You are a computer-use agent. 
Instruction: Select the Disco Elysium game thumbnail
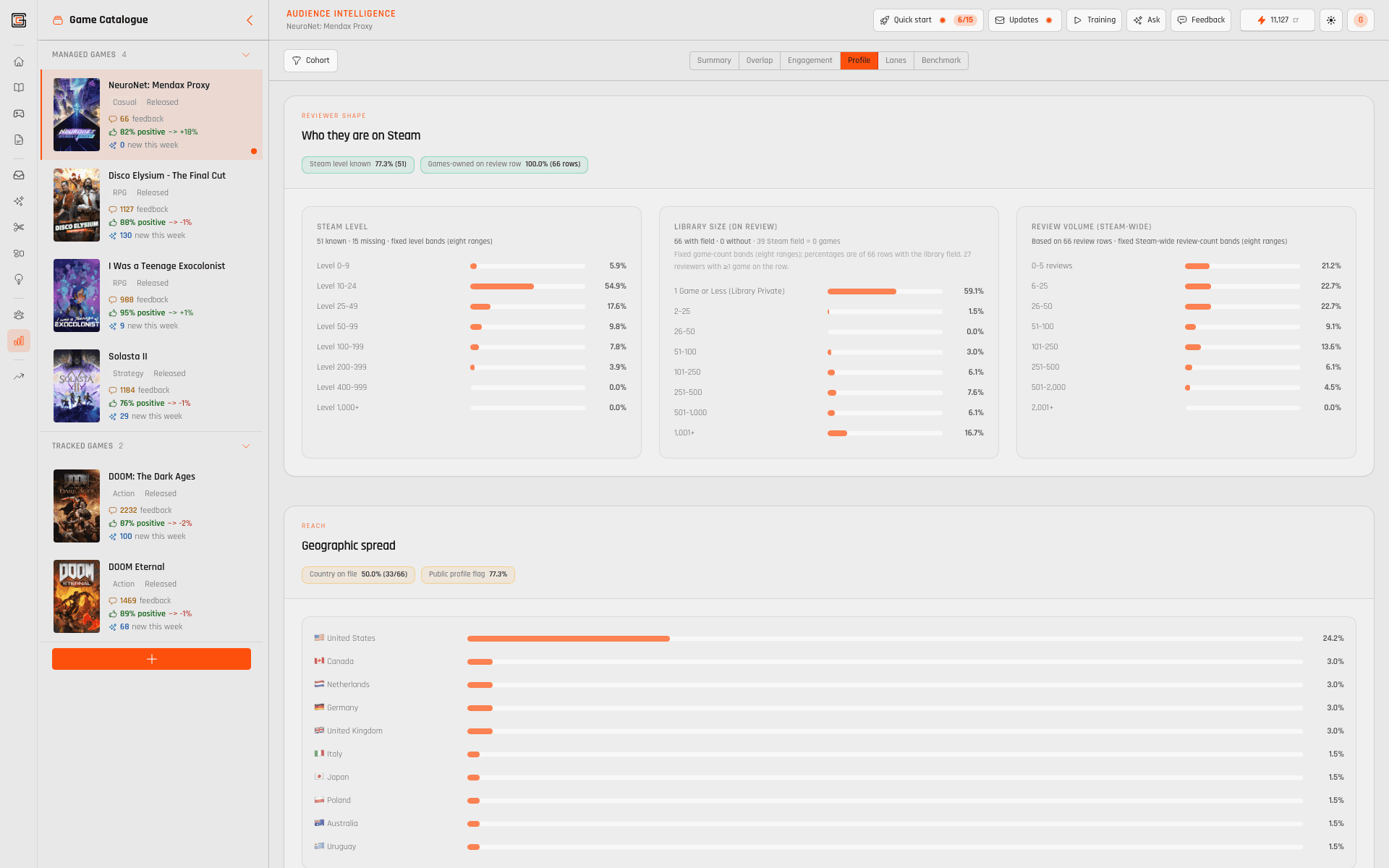[x=77, y=205]
